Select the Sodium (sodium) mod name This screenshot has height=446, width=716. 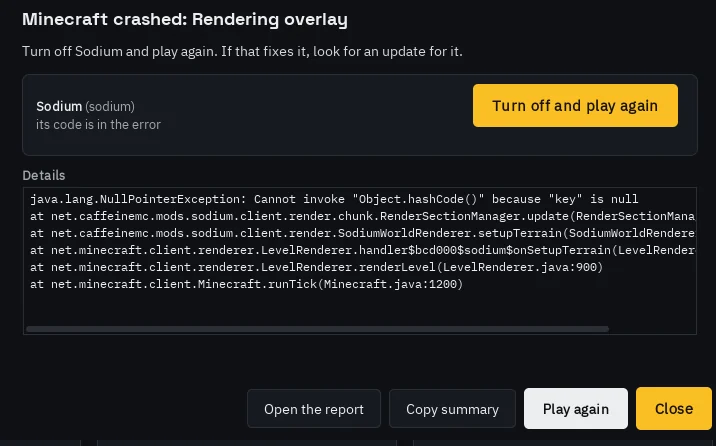point(85,106)
